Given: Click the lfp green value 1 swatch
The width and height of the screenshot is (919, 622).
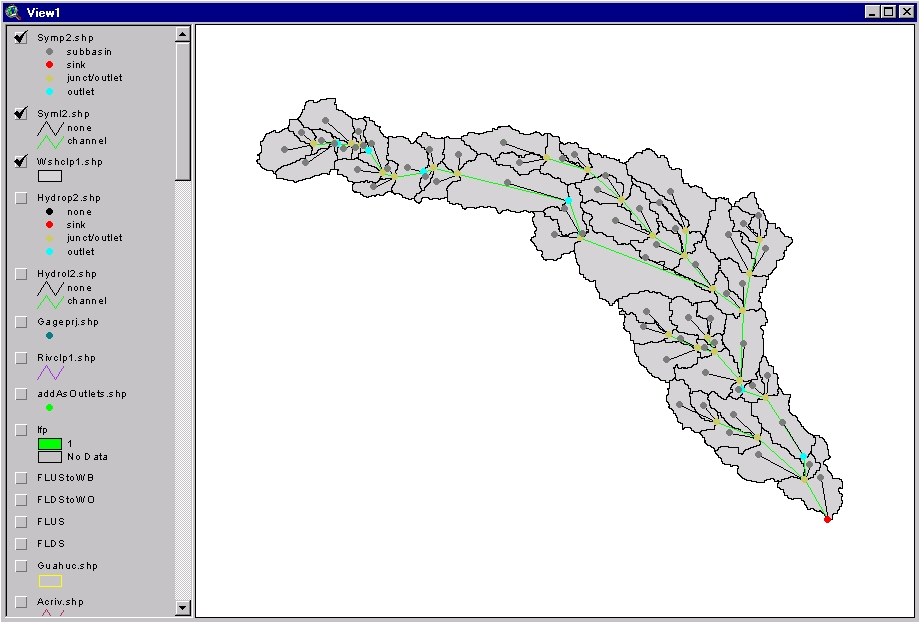Looking at the screenshot, I should pos(50,444).
